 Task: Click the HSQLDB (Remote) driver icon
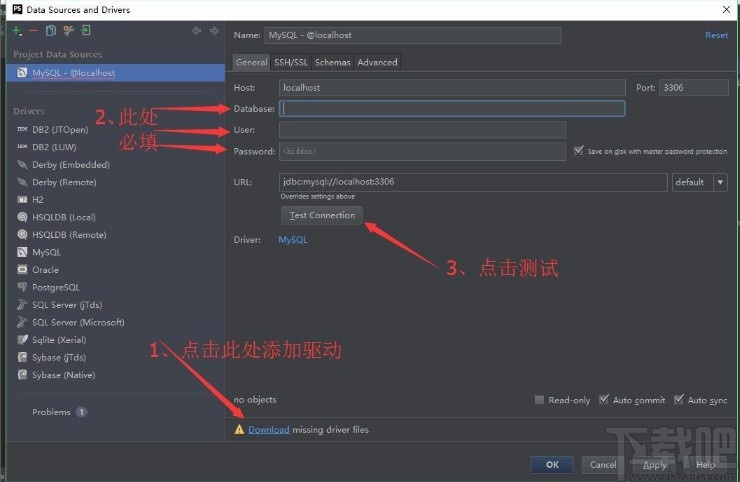coord(22,235)
